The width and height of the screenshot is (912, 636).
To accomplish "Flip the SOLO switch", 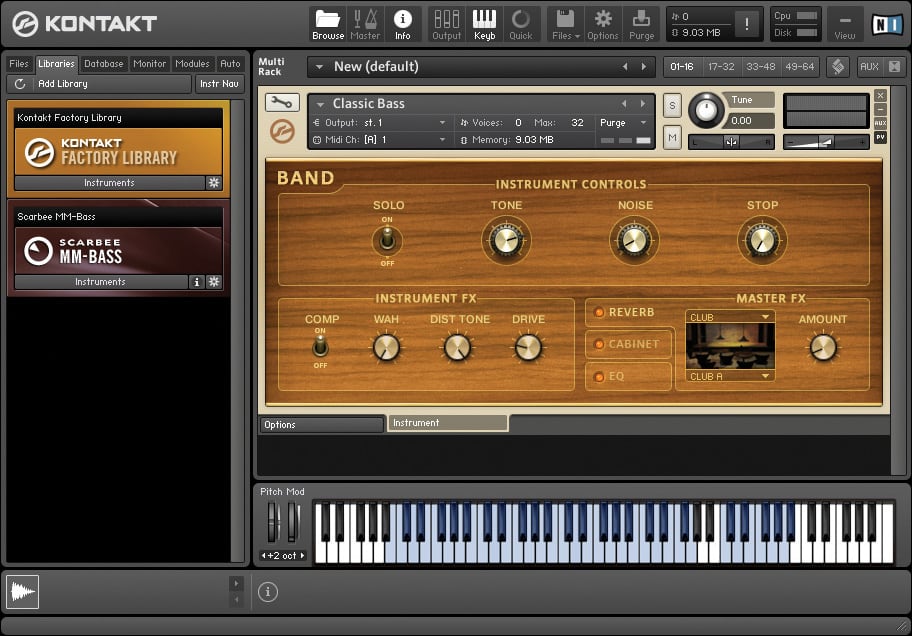I will click(x=387, y=240).
